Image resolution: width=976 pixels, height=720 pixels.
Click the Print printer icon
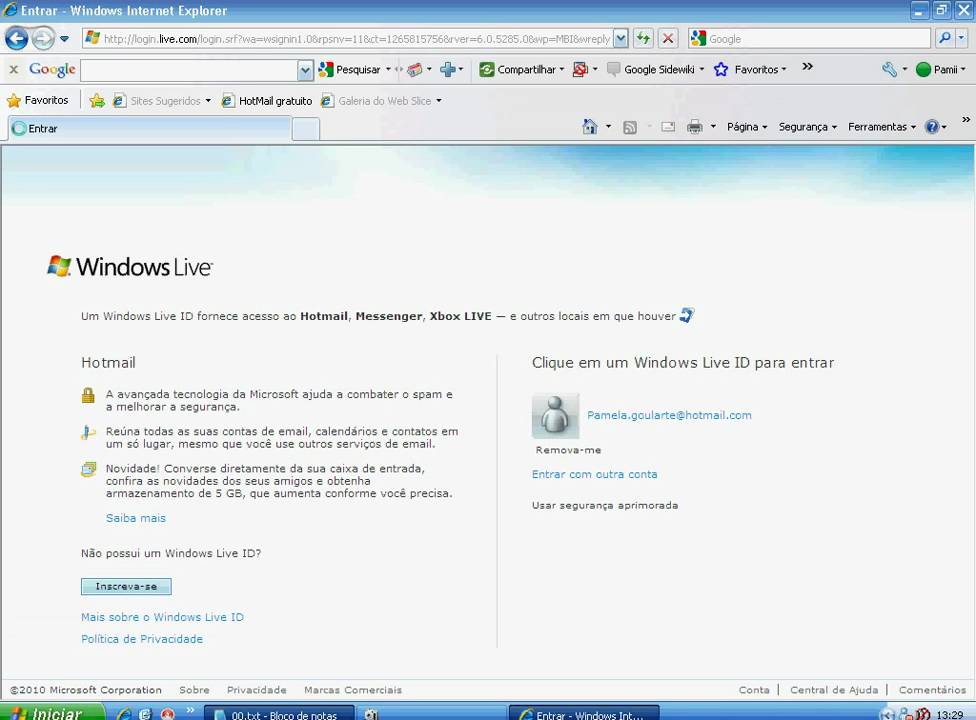(x=695, y=128)
